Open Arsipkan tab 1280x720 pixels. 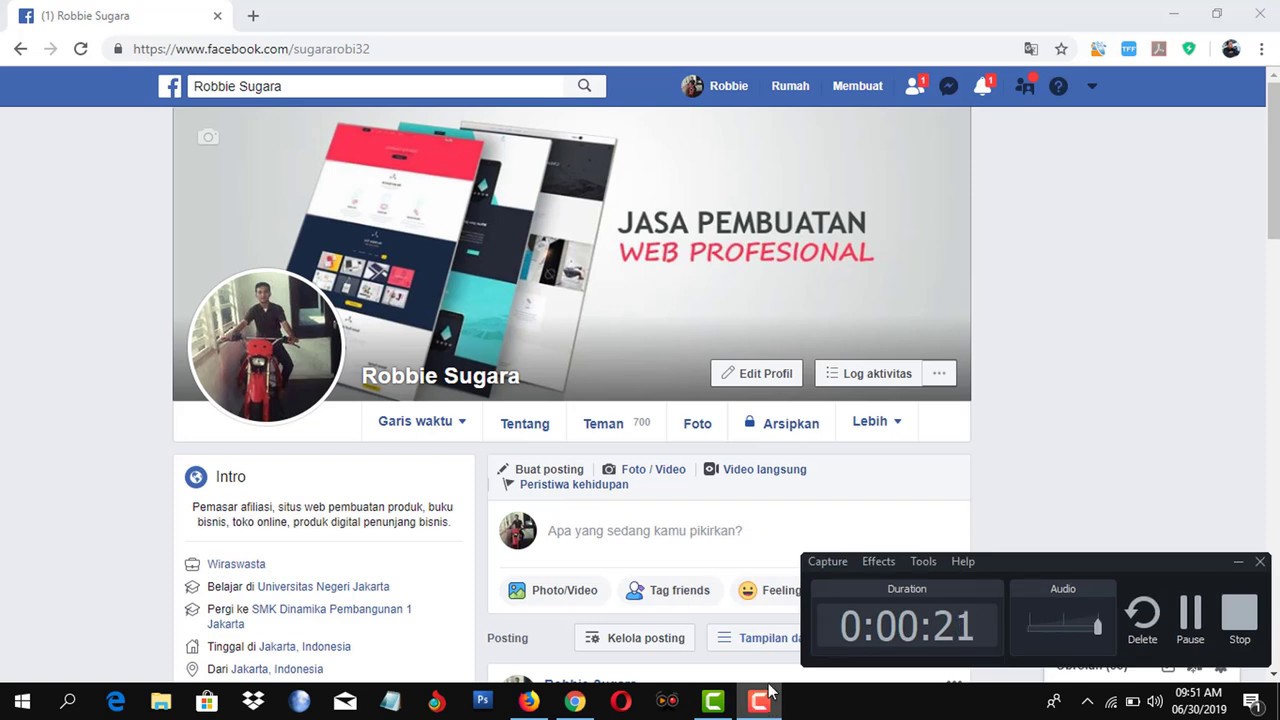(781, 423)
